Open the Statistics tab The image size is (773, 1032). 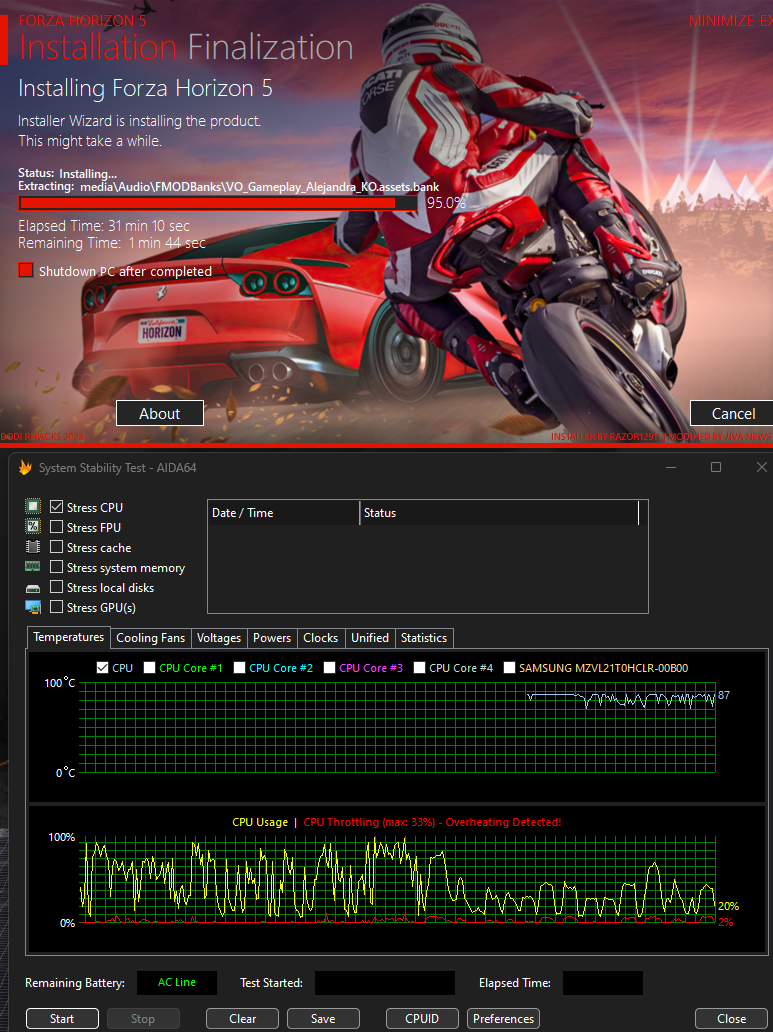pos(424,638)
